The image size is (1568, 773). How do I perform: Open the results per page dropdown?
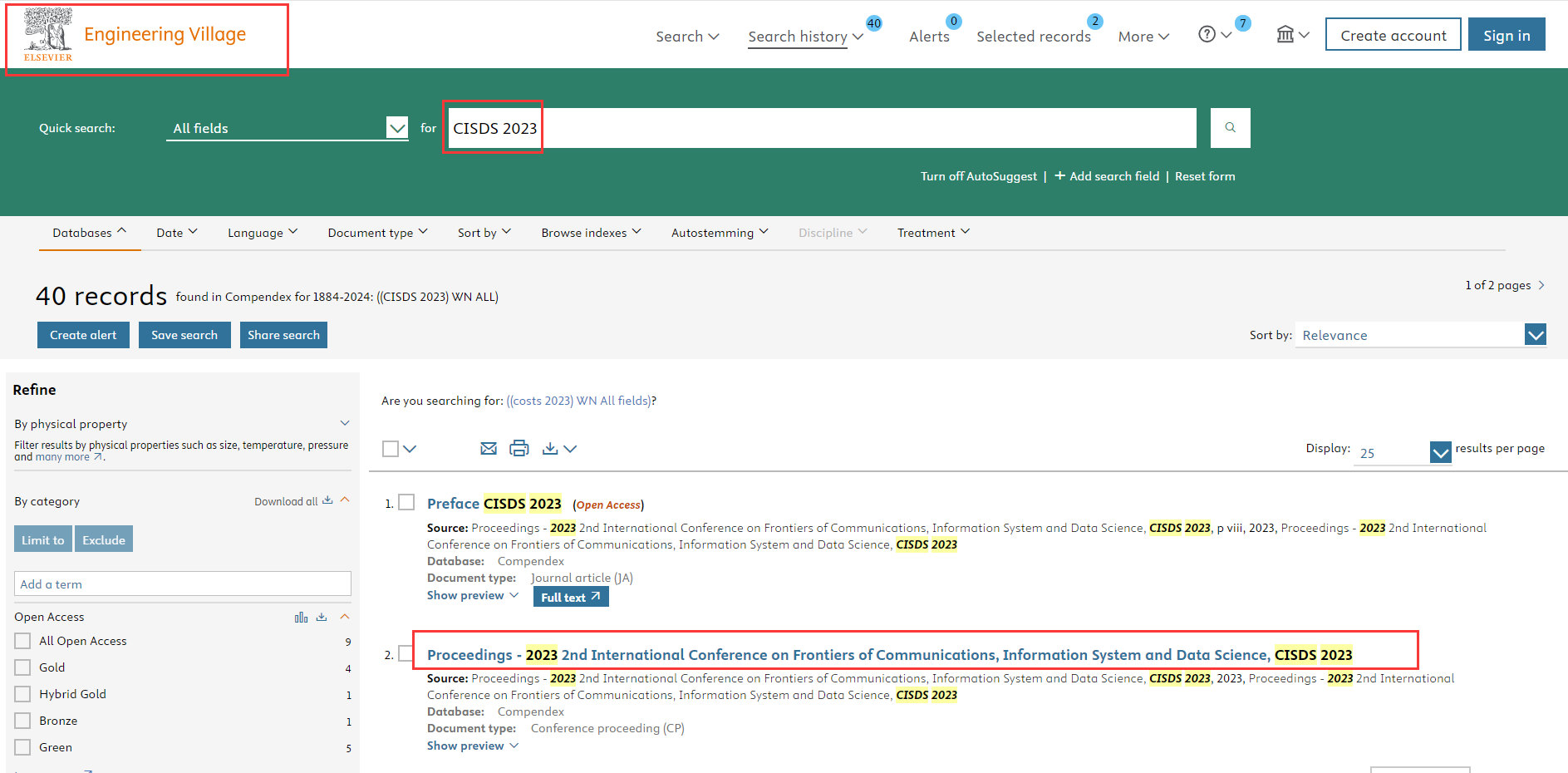tap(1403, 452)
